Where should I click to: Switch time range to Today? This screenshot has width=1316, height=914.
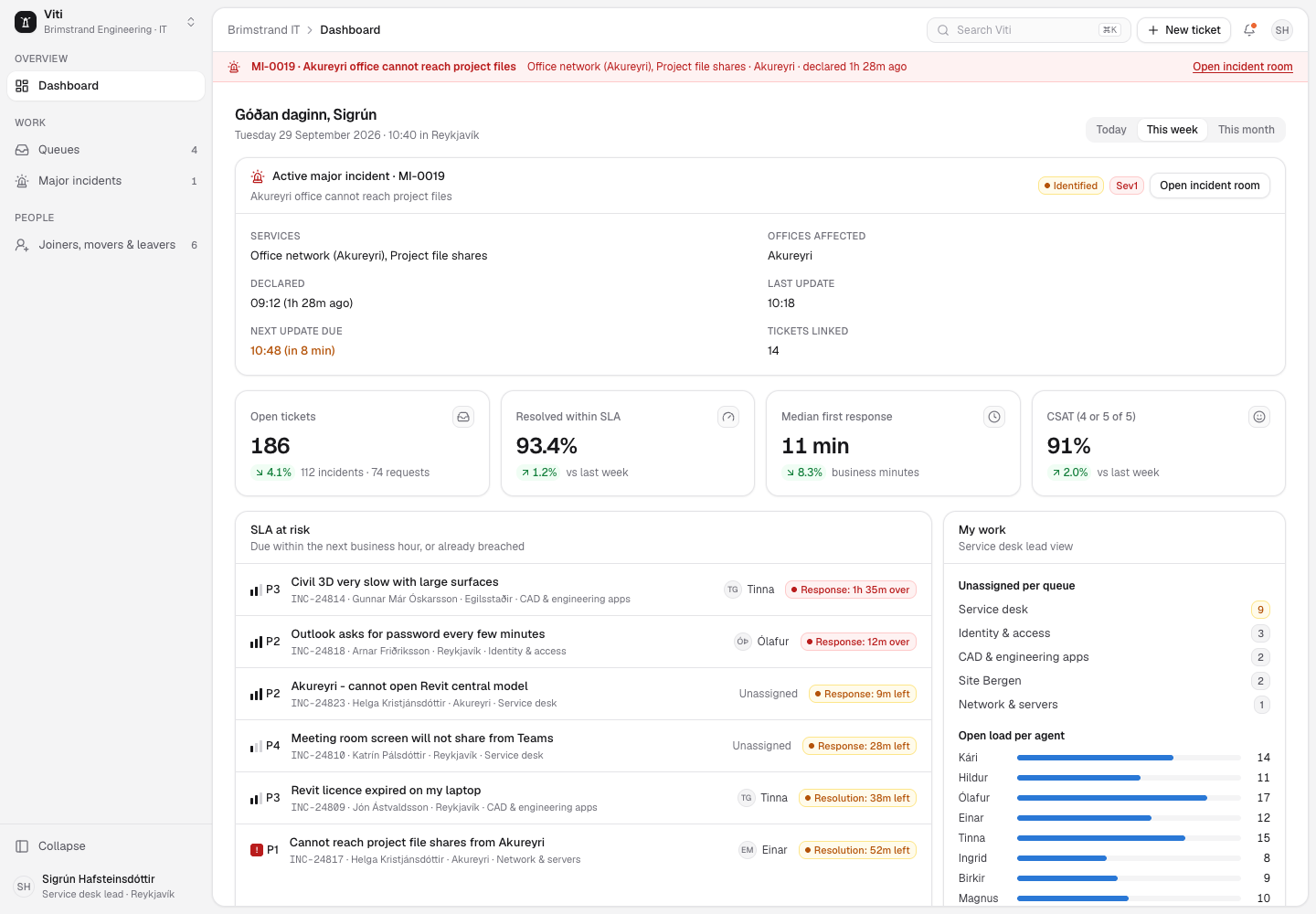tap(1111, 130)
